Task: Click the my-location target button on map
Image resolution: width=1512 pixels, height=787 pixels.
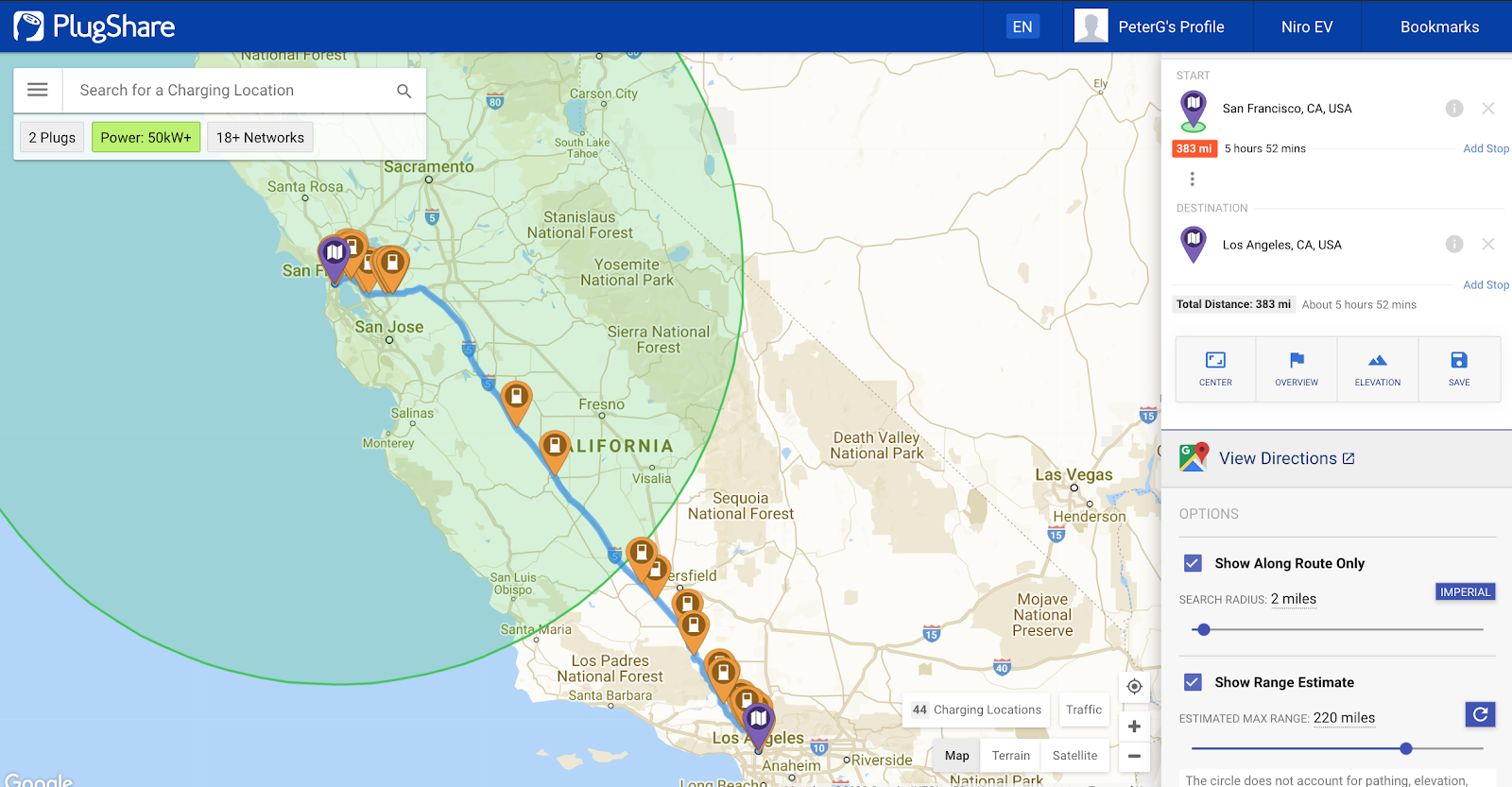Action: coord(1134,687)
